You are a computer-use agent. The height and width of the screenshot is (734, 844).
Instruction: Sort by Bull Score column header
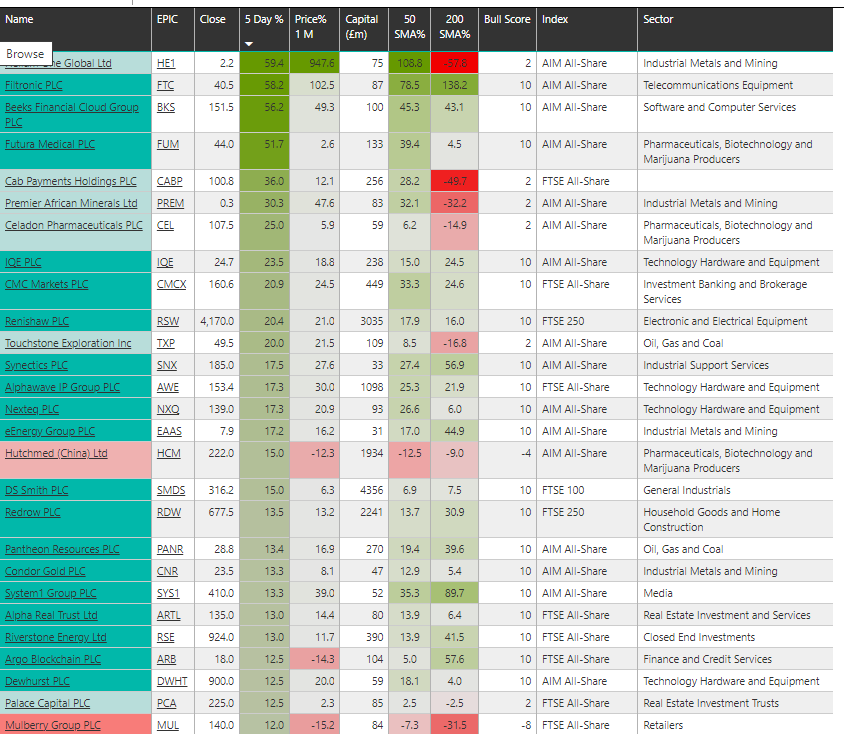[x=507, y=19]
